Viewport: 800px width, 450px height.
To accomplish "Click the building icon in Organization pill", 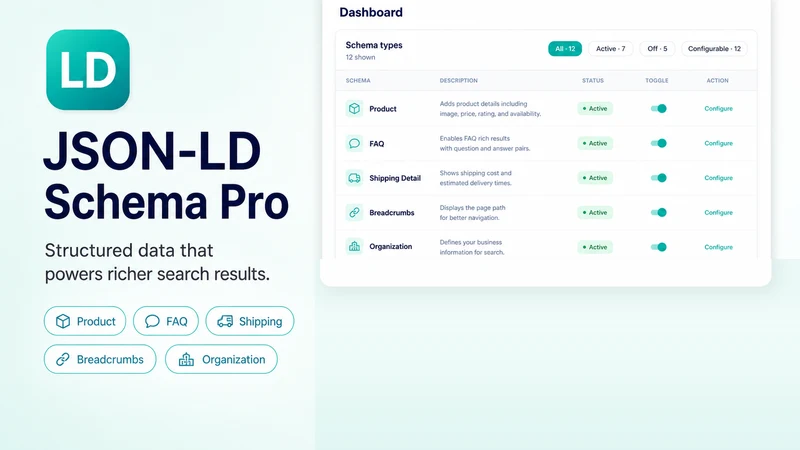I will (x=186, y=360).
